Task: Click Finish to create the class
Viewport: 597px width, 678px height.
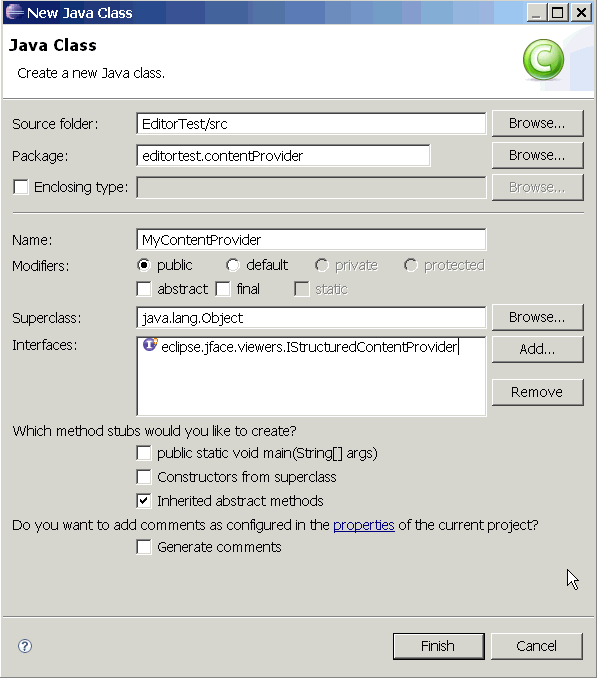Action: pyautogui.click(x=438, y=646)
